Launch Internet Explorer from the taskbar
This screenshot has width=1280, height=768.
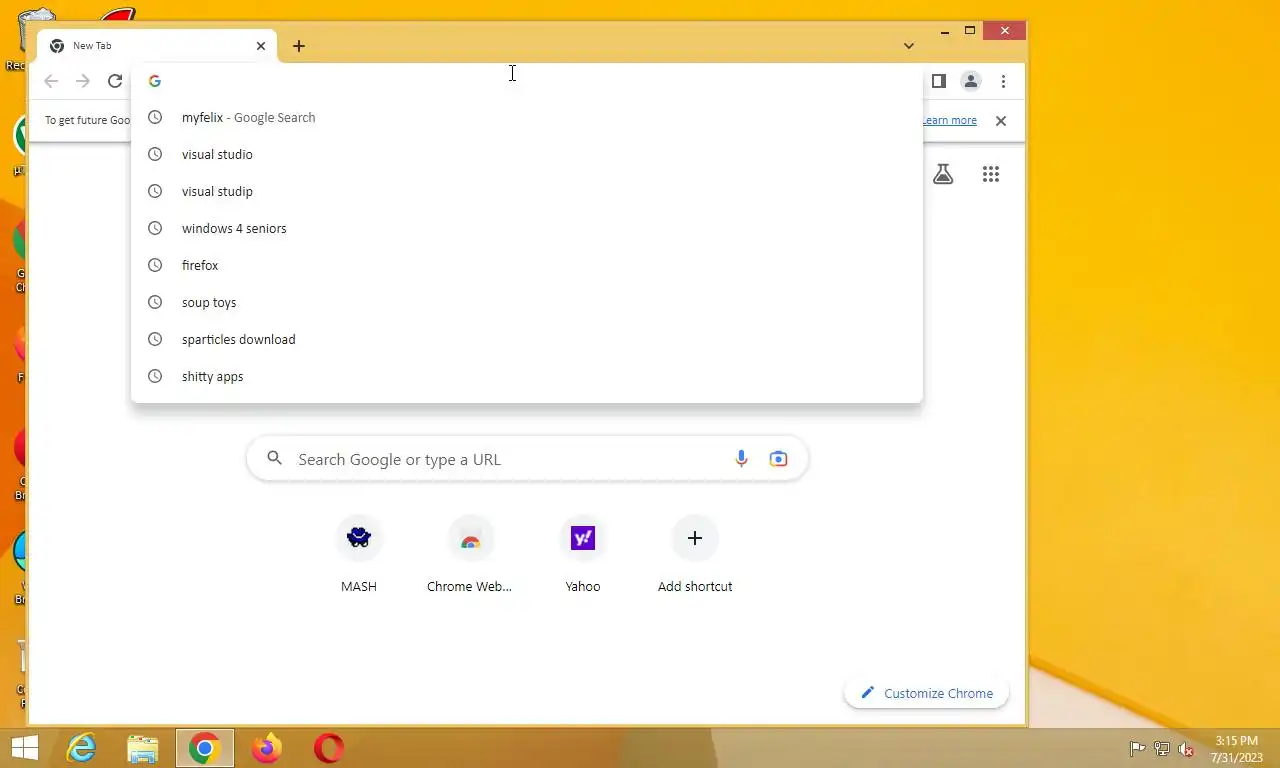pos(81,748)
